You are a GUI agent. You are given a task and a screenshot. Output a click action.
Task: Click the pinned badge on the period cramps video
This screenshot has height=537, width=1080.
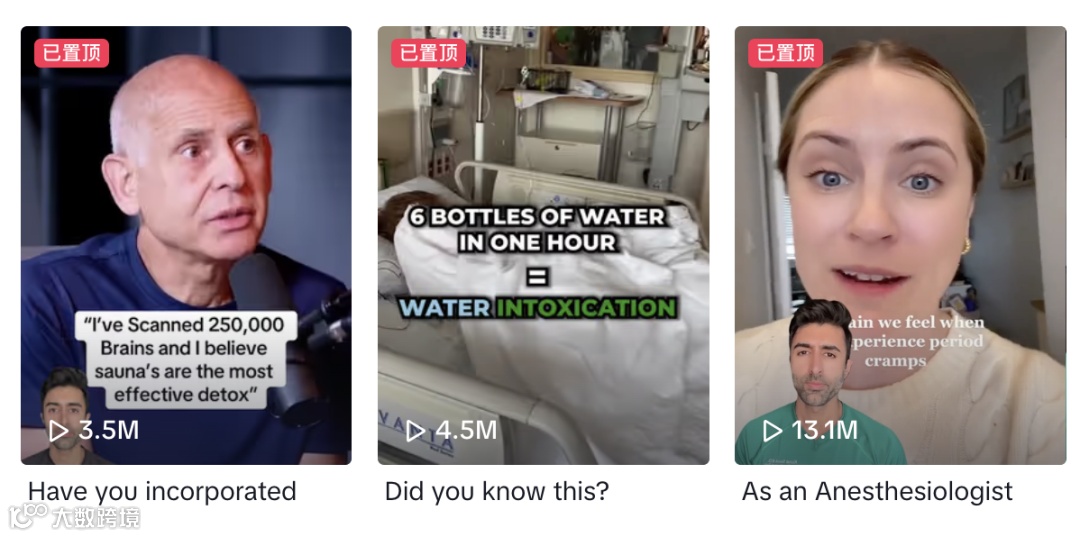(785, 53)
